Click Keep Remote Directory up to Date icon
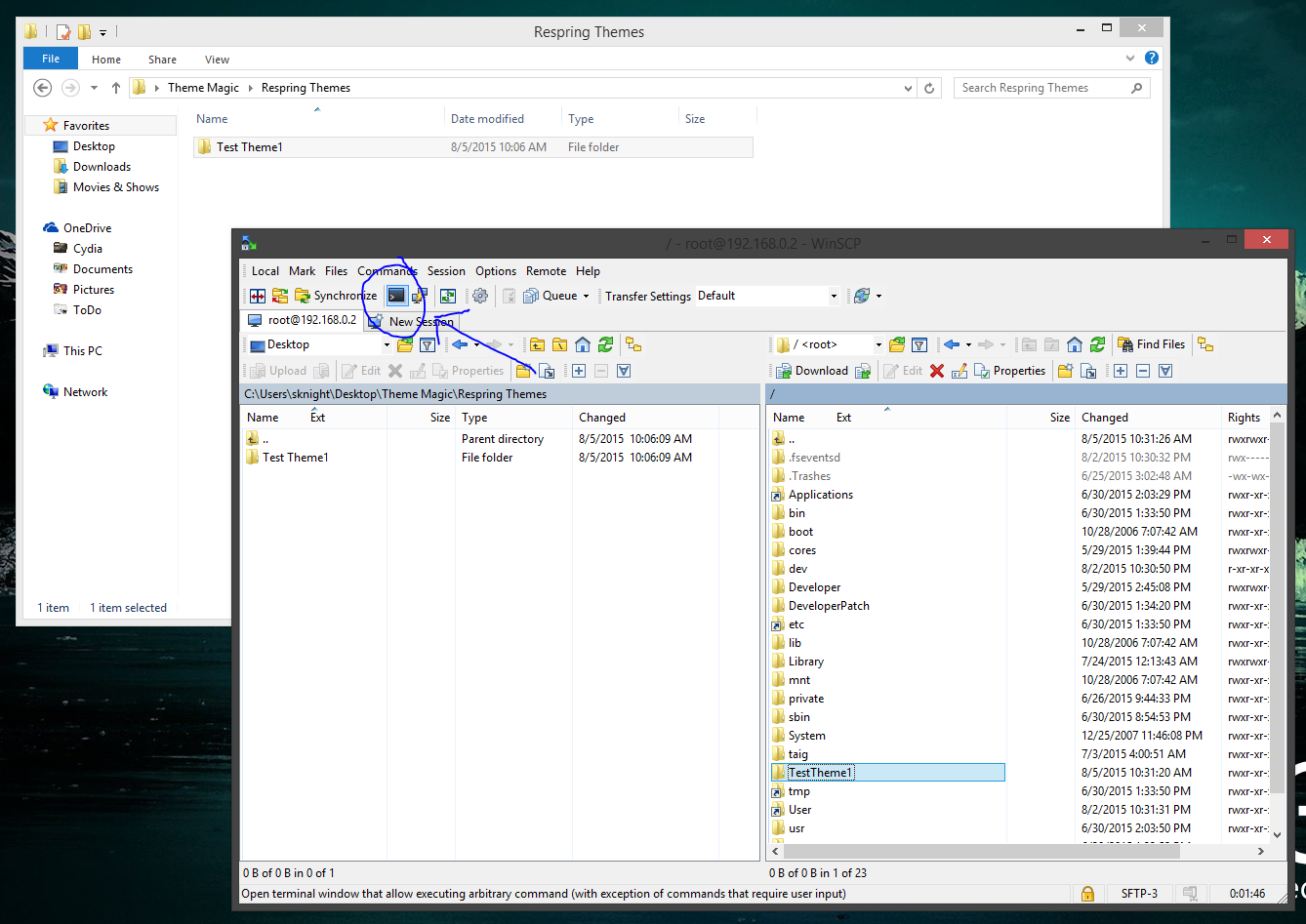The image size is (1306, 924). click(x=448, y=296)
